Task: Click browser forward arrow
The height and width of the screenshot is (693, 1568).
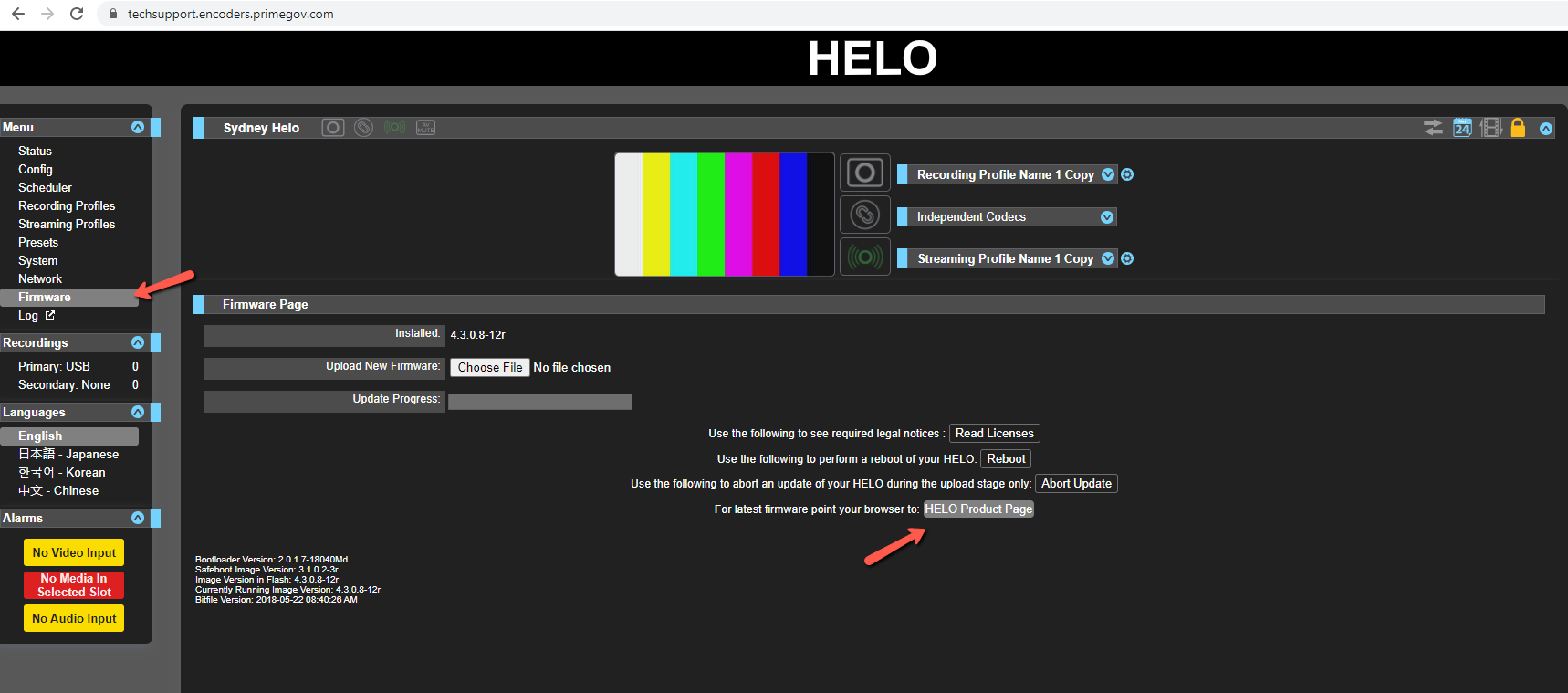Action: 47,14
